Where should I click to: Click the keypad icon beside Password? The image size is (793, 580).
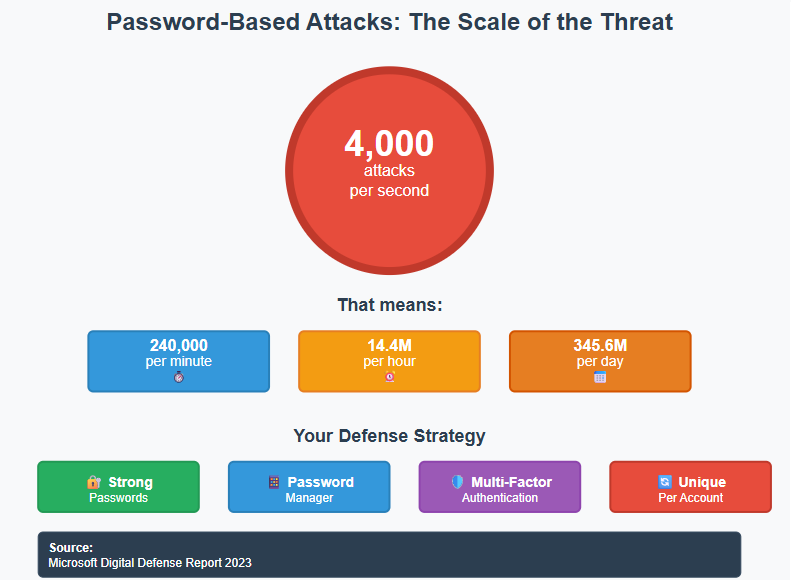coord(274,482)
